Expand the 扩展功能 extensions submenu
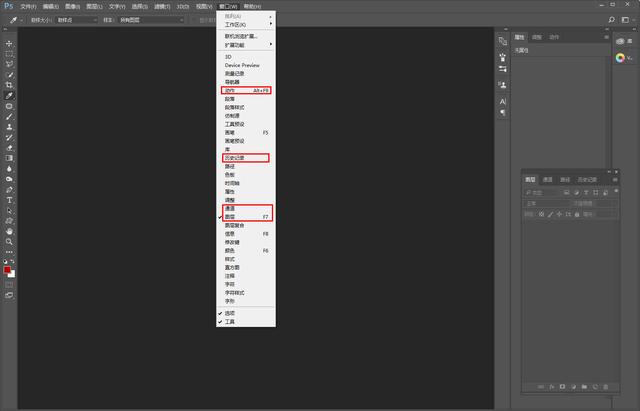 click(246, 45)
